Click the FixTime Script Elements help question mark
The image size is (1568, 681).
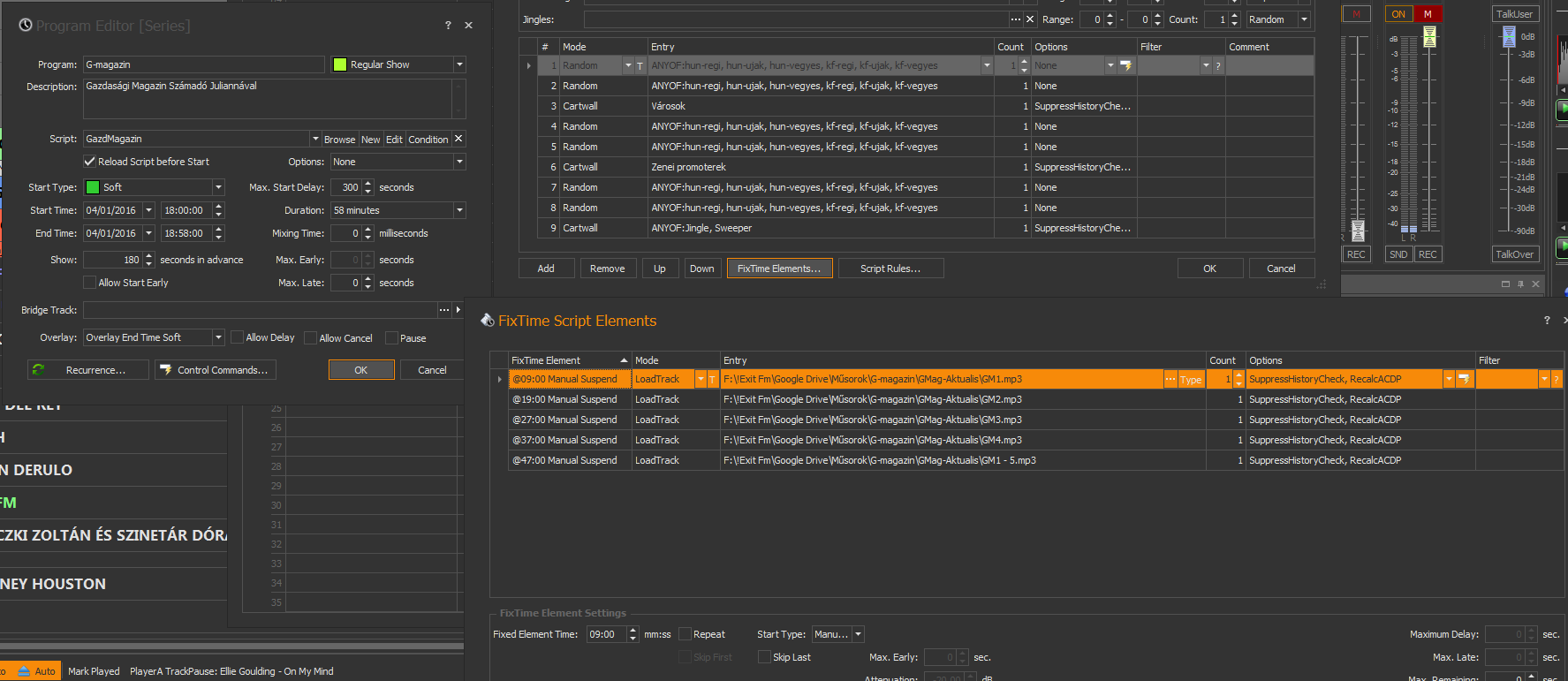[1547, 321]
